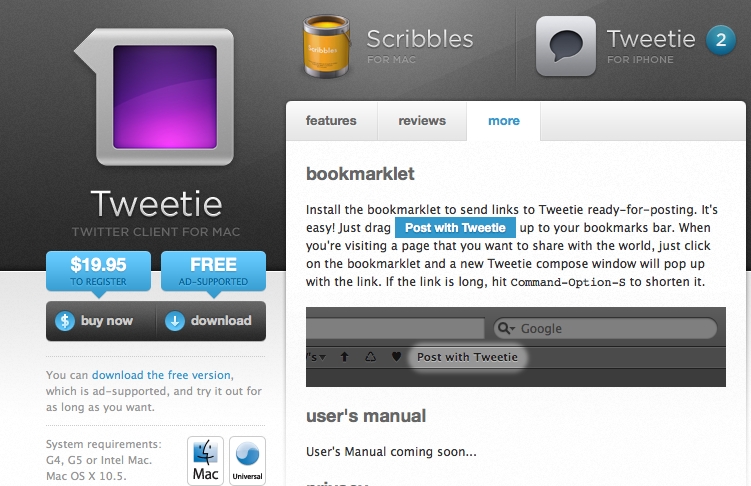Click the download arrow icon

point(175,321)
